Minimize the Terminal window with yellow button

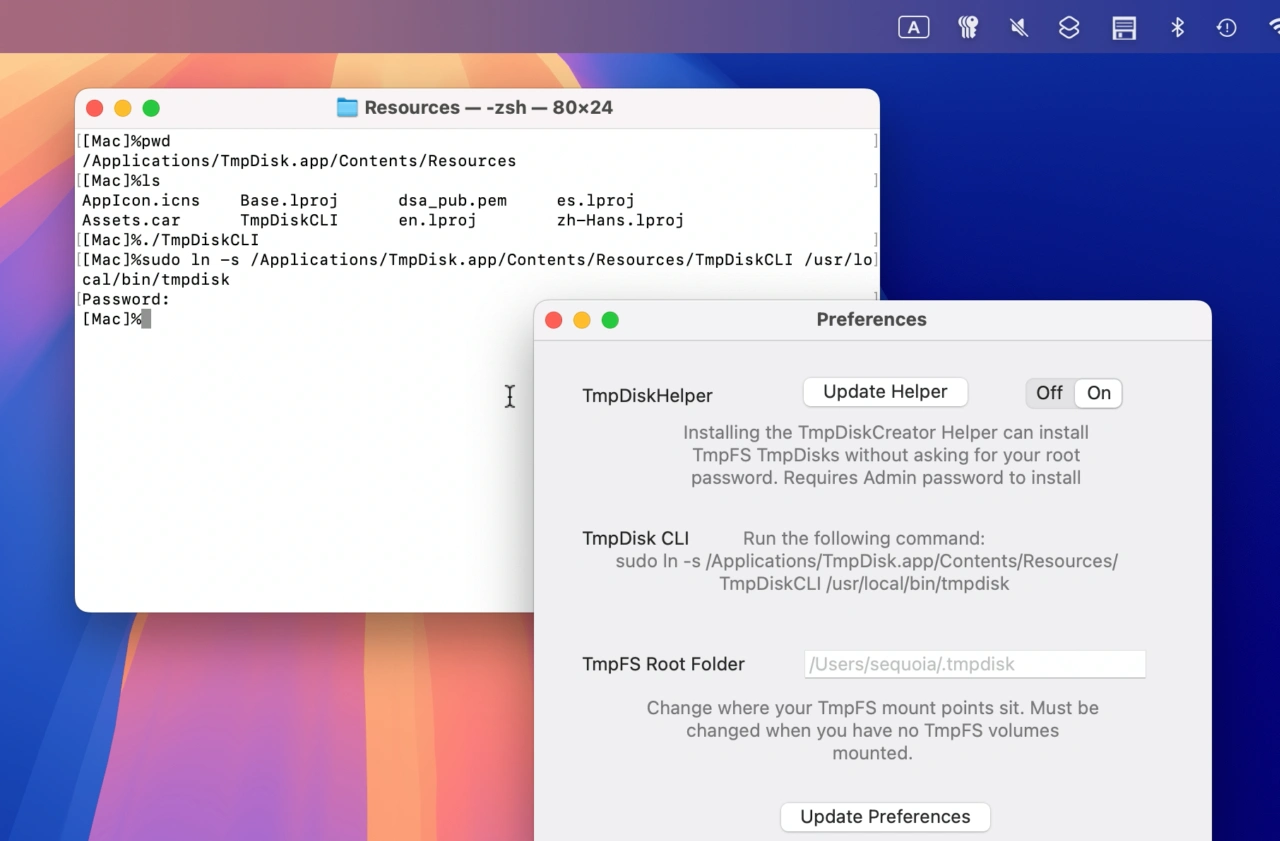click(x=123, y=108)
